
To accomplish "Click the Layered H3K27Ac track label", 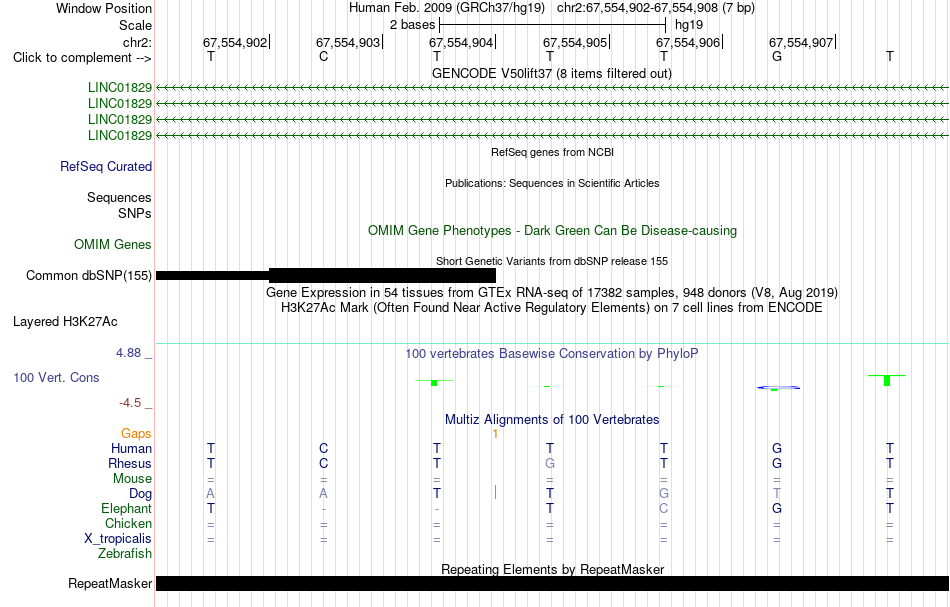I will point(65,322).
